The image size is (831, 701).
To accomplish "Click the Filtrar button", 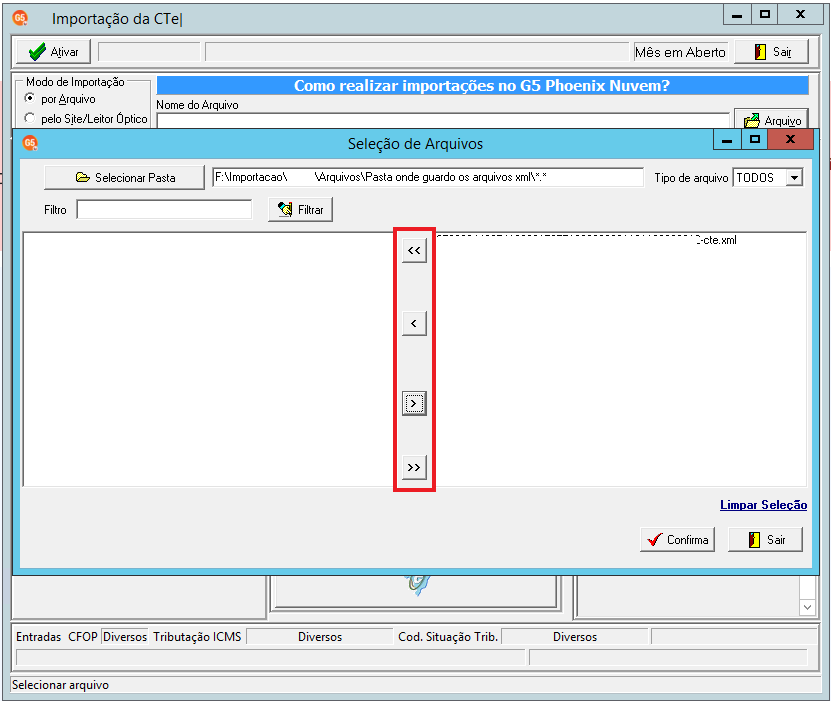I will [x=300, y=210].
